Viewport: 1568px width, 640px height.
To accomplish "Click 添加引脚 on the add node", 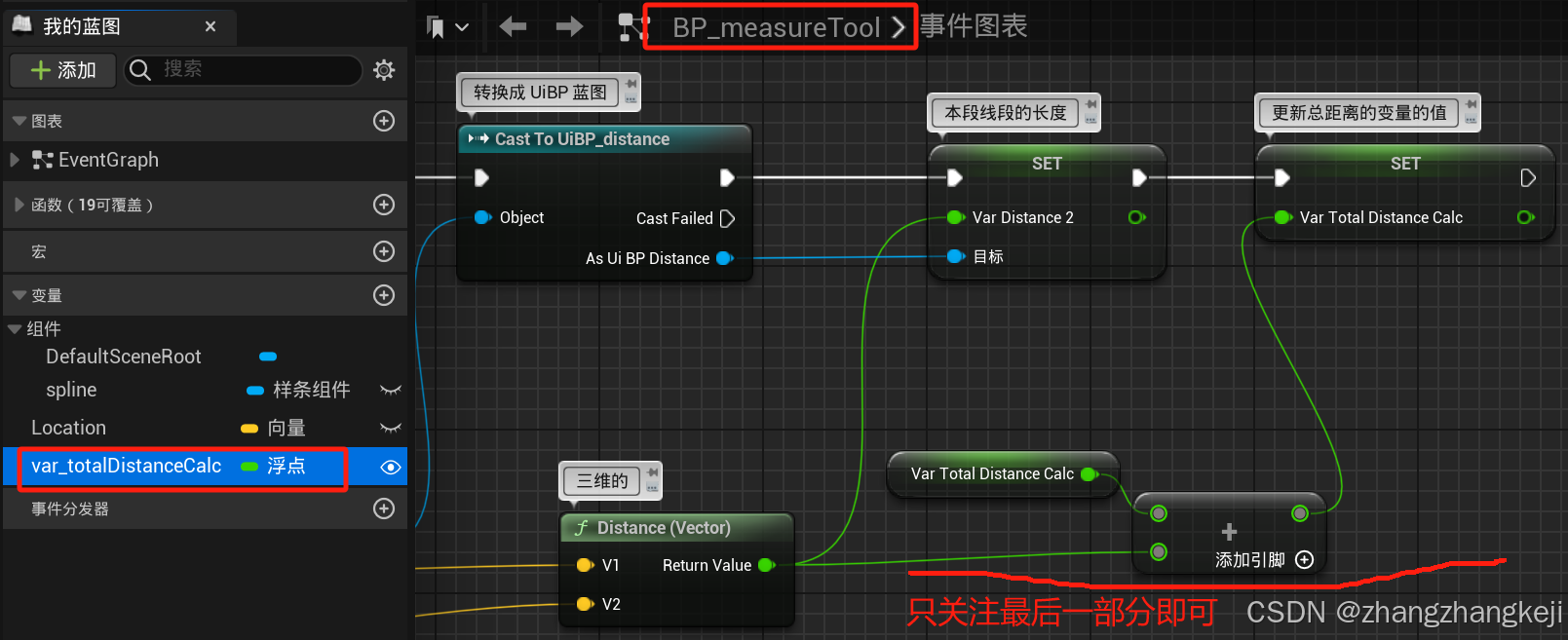I will point(1264,560).
